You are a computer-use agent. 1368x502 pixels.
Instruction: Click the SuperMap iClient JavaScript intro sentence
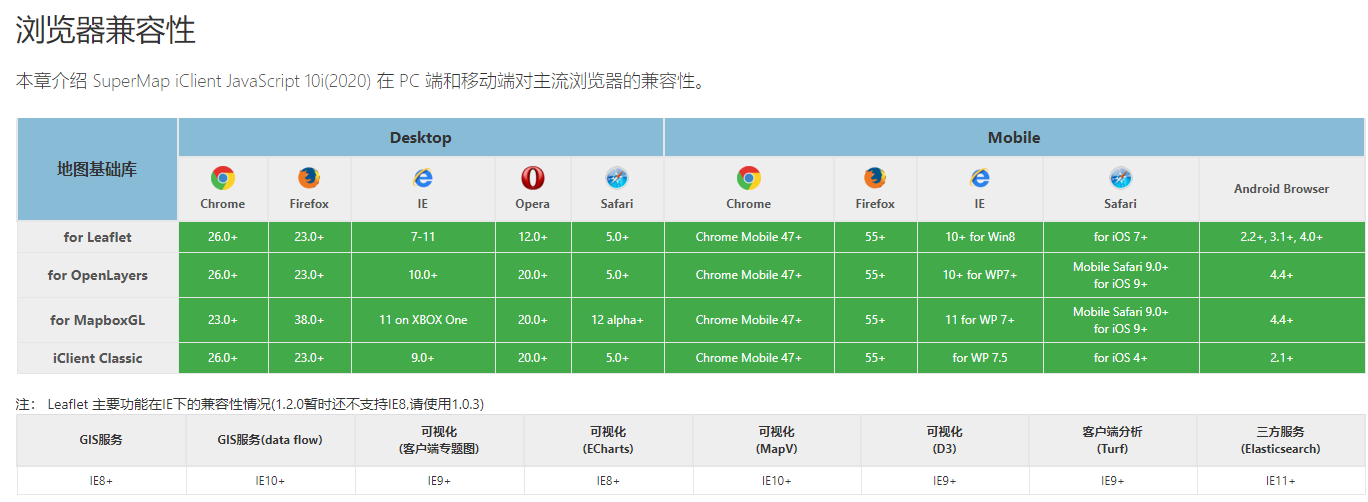[x=364, y=81]
